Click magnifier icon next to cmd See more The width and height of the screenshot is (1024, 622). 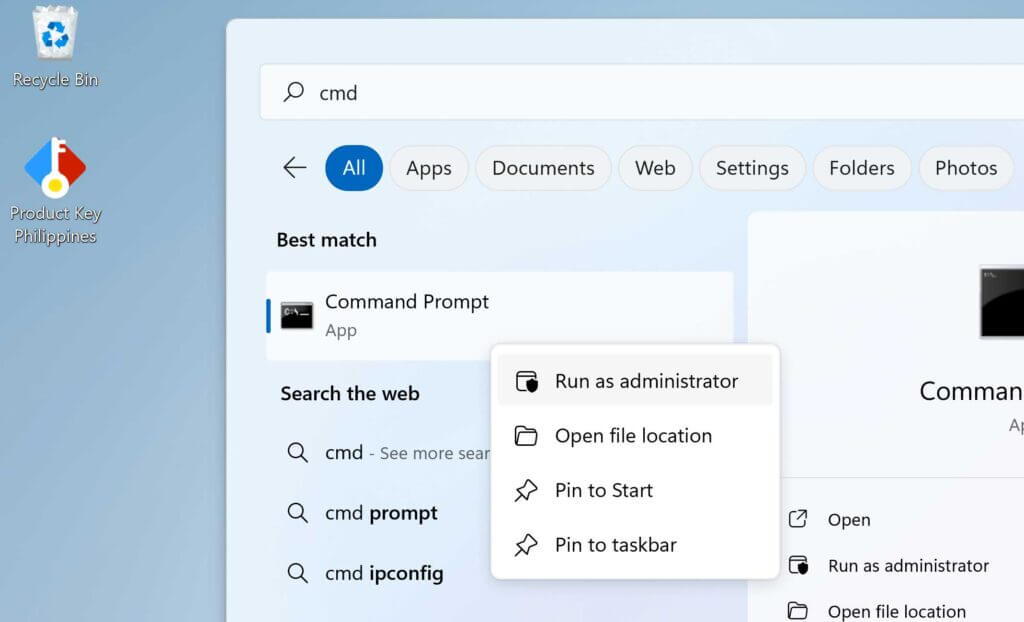(x=298, y=452)
